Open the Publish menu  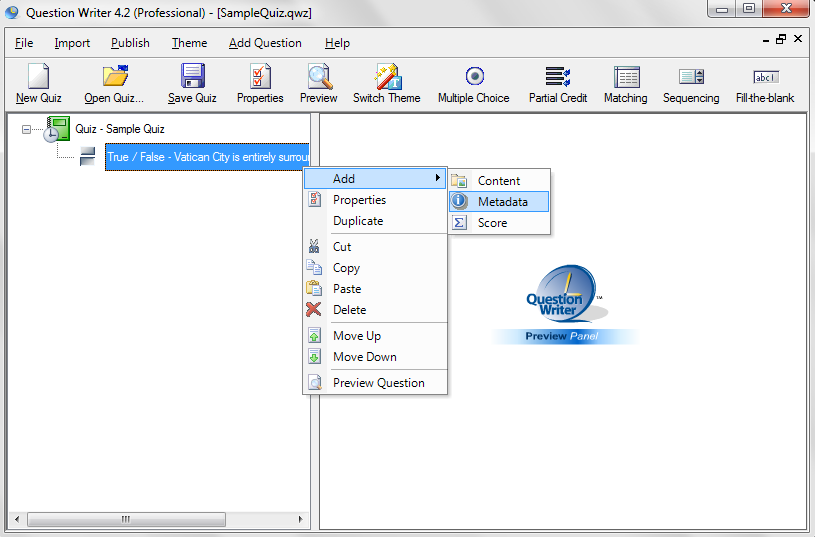130,43
